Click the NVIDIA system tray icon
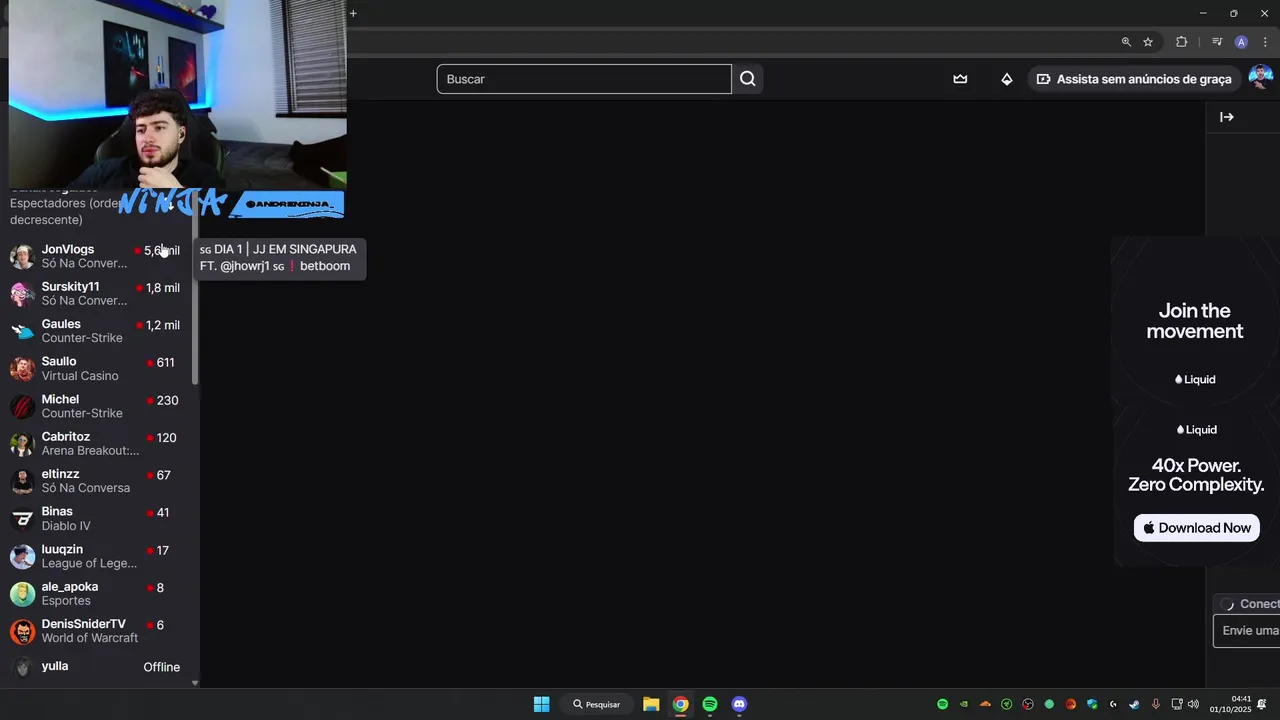The width and height of the screenshot is (1280, 720). [x=964, y=704]
